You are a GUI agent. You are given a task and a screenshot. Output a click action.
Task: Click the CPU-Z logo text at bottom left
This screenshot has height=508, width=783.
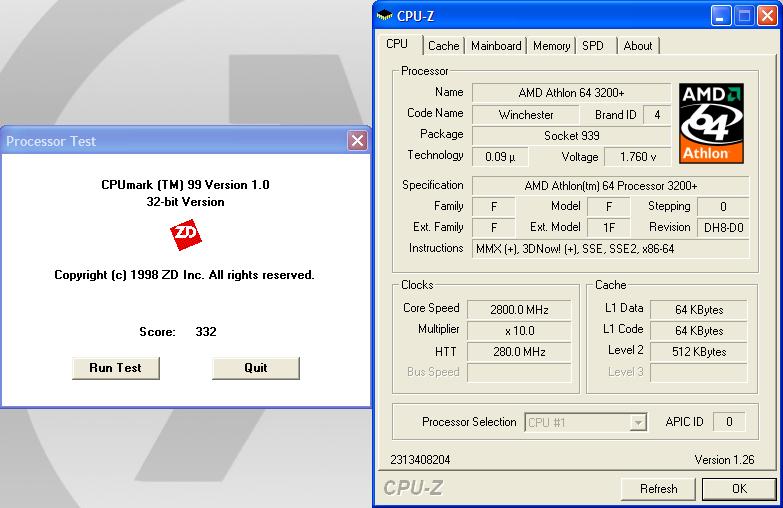[412, 488]
